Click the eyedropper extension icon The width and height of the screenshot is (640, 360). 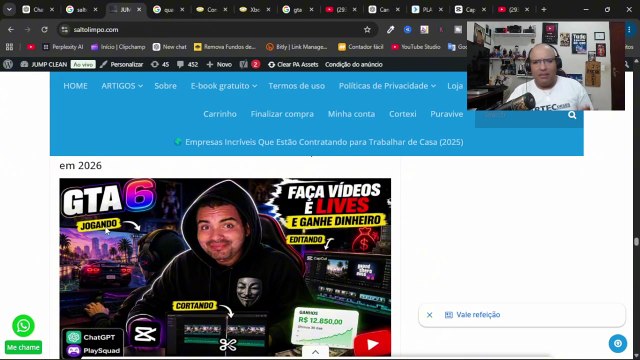[x=391, y=30]
